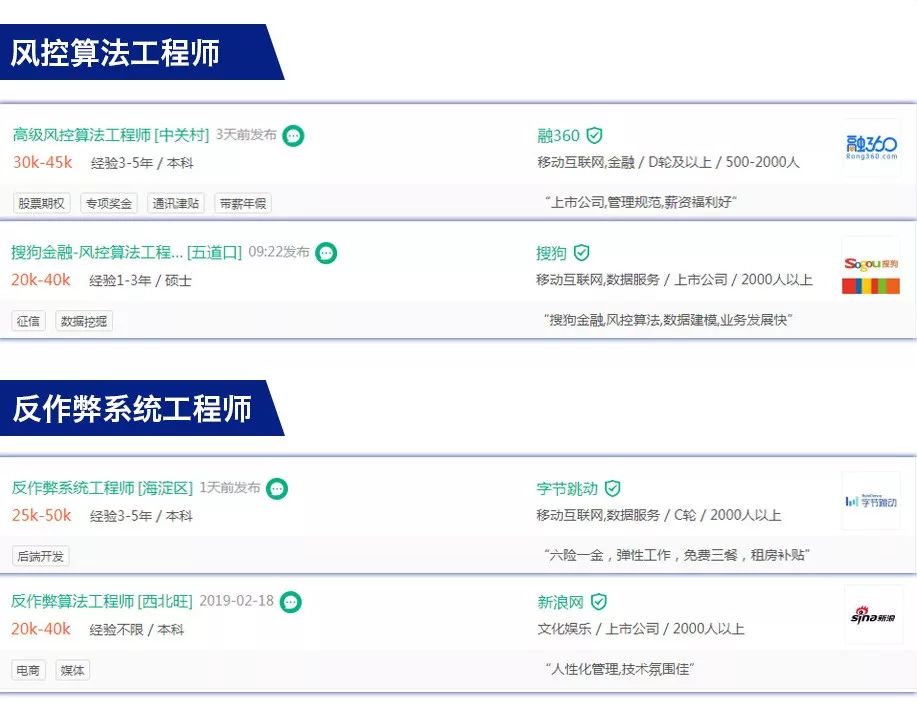Click verified shield icon beside 搜狗
This screenshot has width=917, height=714.
581,253
